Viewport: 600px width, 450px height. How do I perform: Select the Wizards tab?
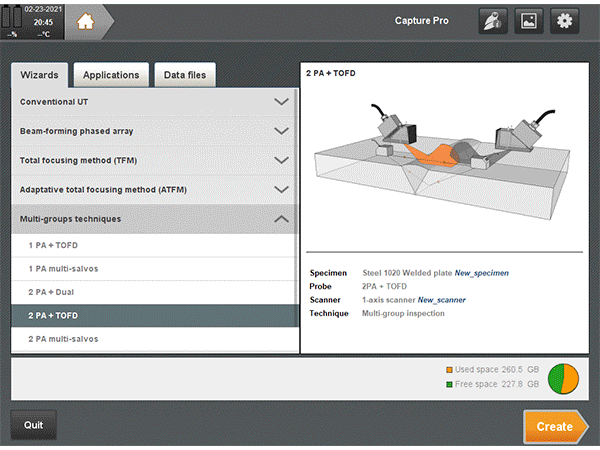click(42, 75)
